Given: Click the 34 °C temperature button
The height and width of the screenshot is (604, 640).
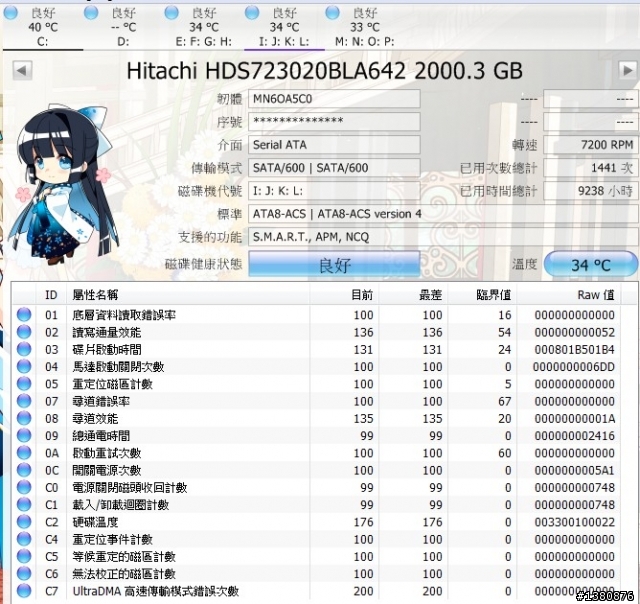Looking at the screenshot, I should click(591, 264).
